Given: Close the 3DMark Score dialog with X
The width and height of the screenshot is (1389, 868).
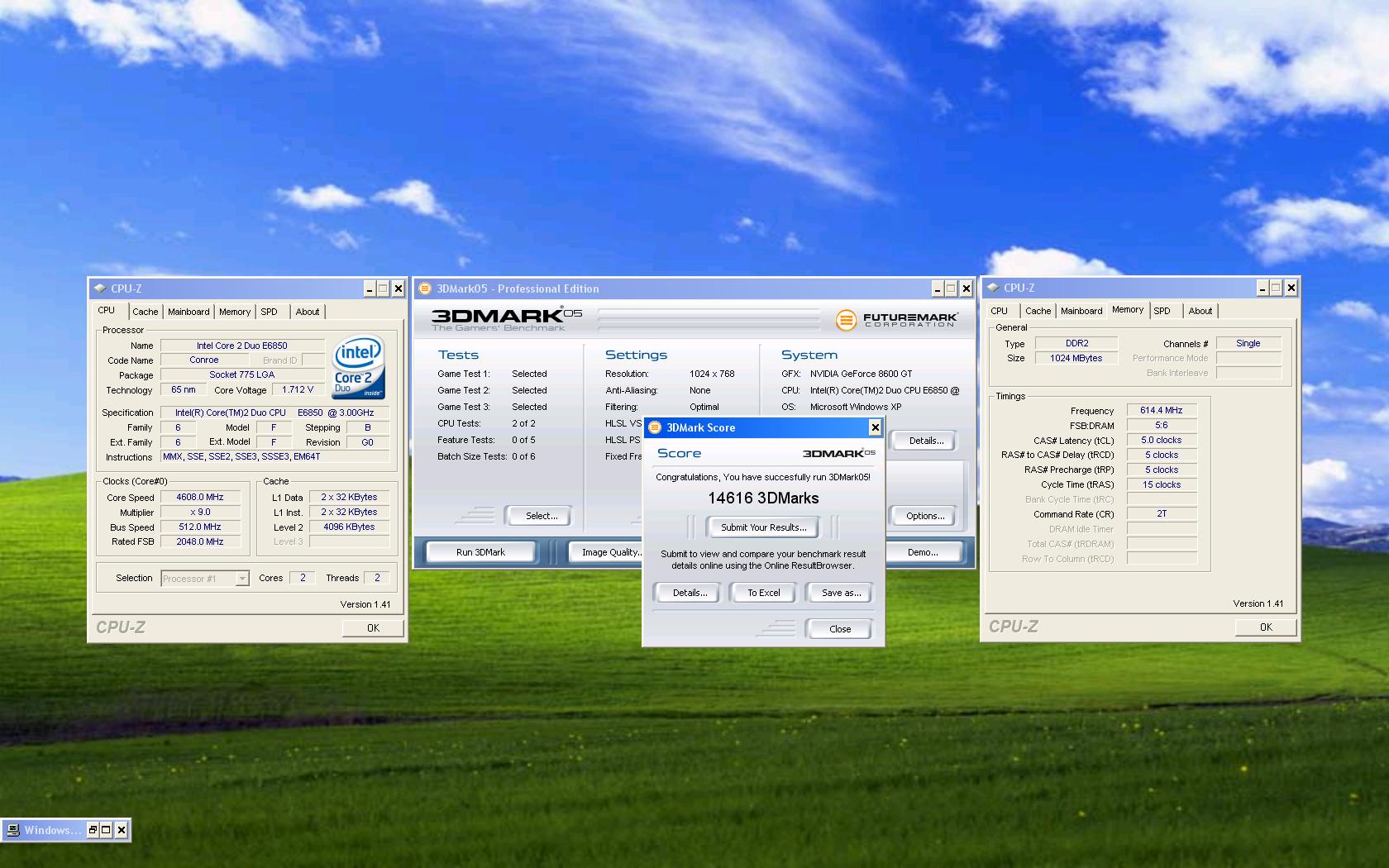Looking at the screenshot, I should pyautogui.click(x=875, y=427).
